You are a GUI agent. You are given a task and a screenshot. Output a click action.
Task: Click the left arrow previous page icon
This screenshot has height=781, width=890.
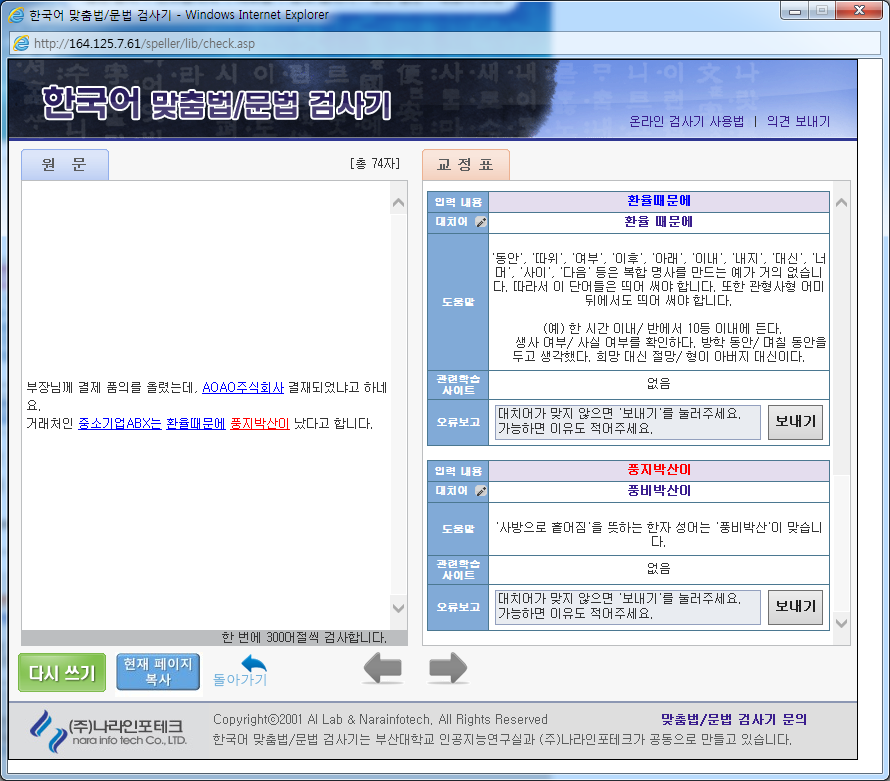383,668
